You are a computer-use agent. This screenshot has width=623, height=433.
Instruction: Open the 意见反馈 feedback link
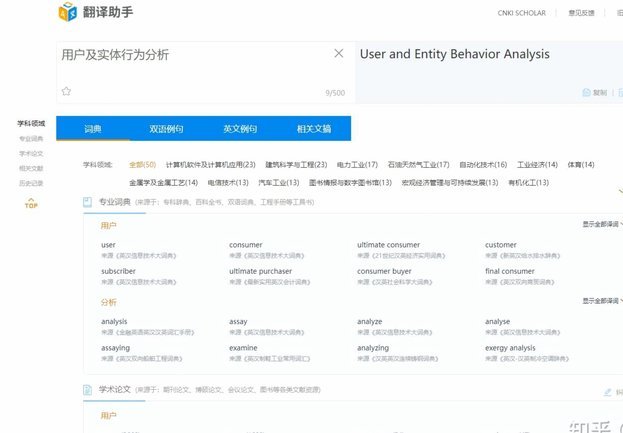pyautogui.click(x=581, y=13)
